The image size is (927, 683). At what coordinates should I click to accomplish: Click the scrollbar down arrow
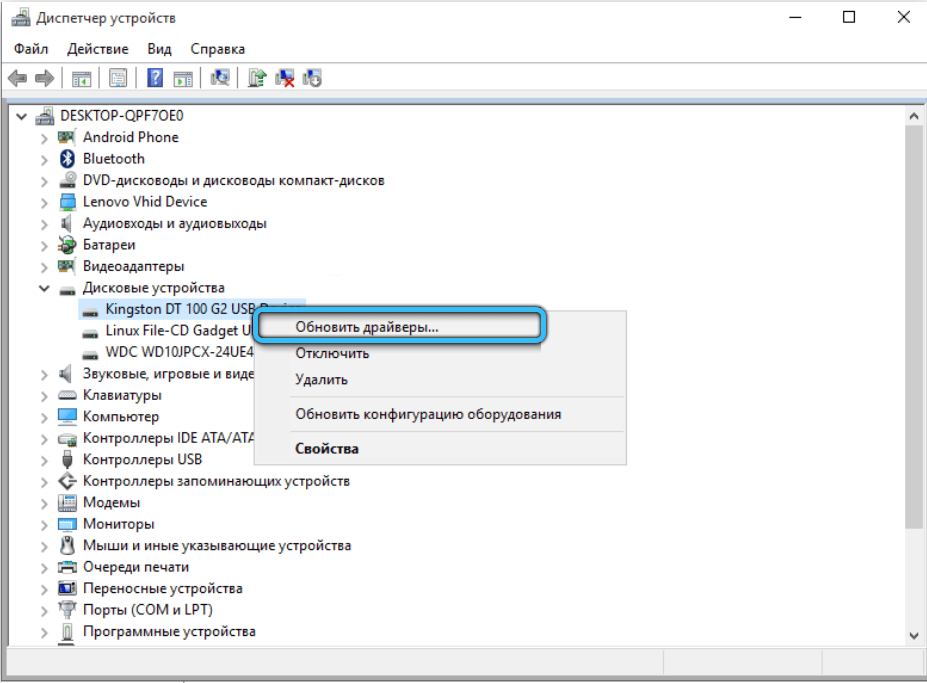(x=914, y=635)
